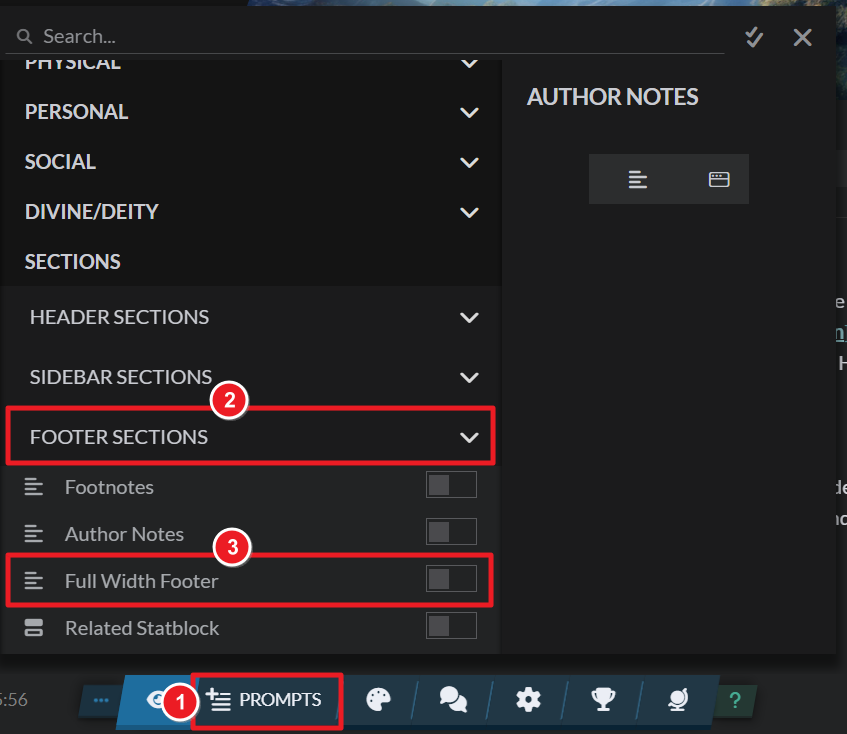The width and height of the screenshot is (847, 734).
Task: Click the Full Width Footer text-lines icon
Action: click(33, 581)
